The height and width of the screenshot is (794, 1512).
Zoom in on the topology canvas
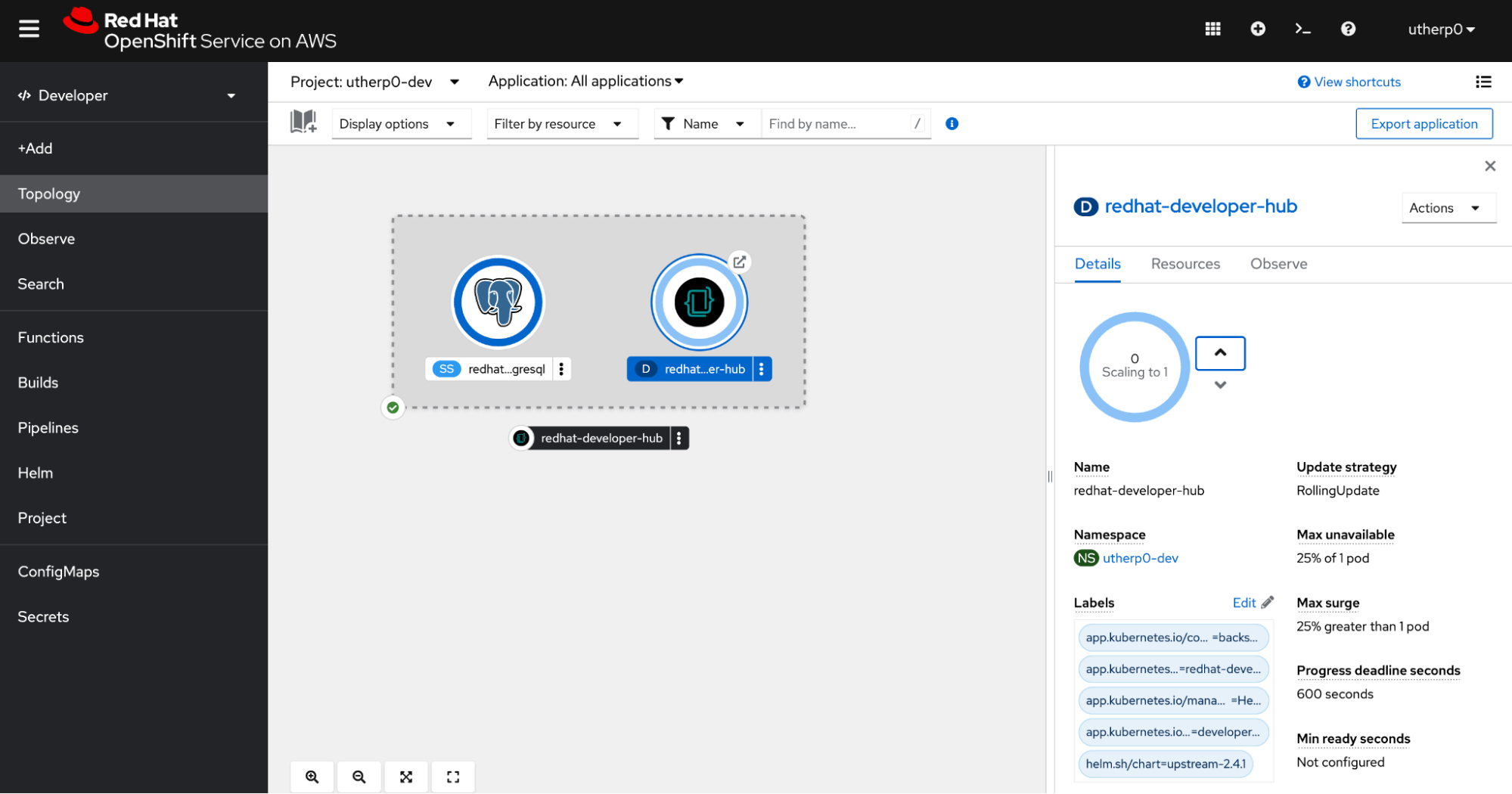[312, 777]
